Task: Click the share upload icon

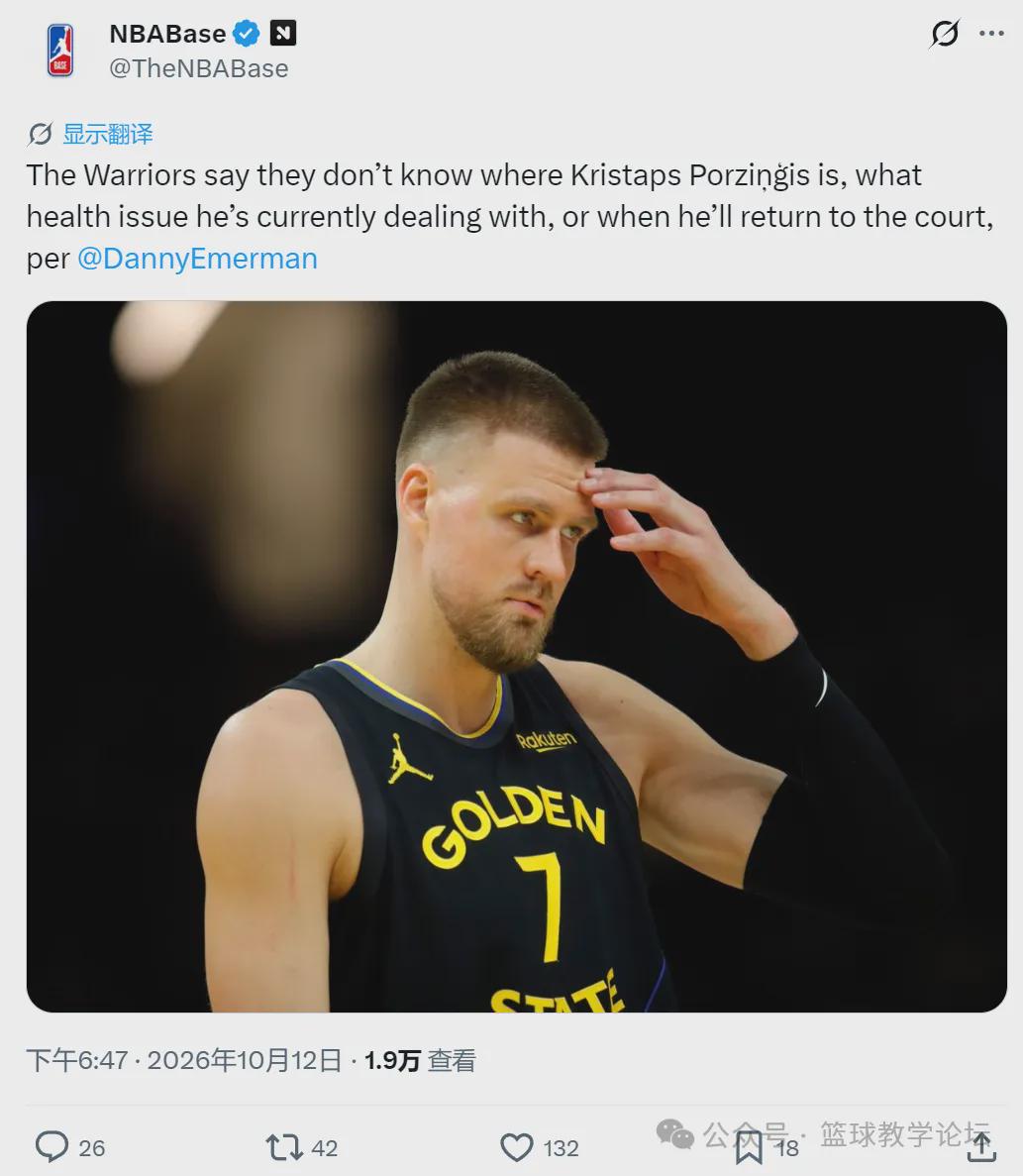Action: [981, 1147]
